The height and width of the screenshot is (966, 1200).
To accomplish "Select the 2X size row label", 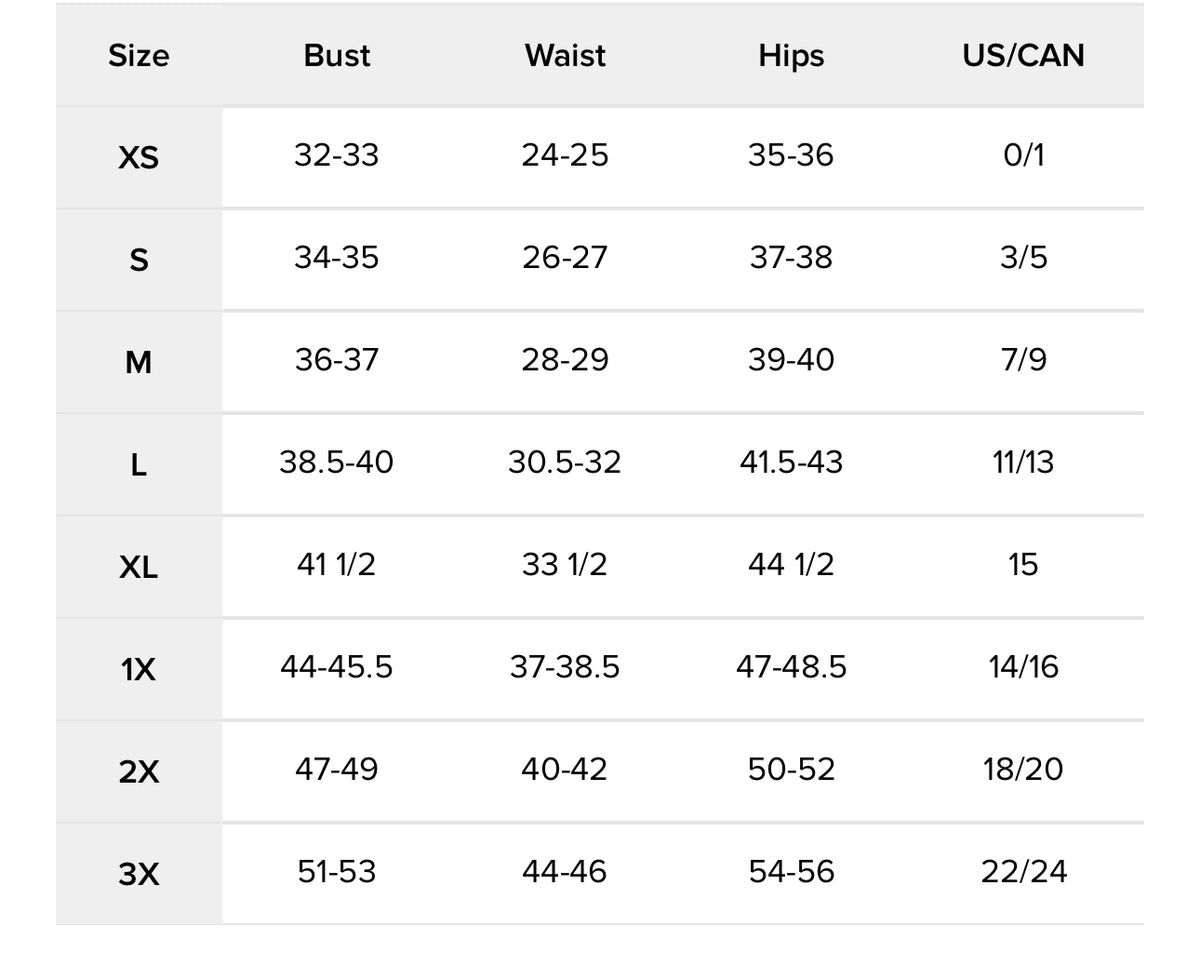I will coord(138,772).
